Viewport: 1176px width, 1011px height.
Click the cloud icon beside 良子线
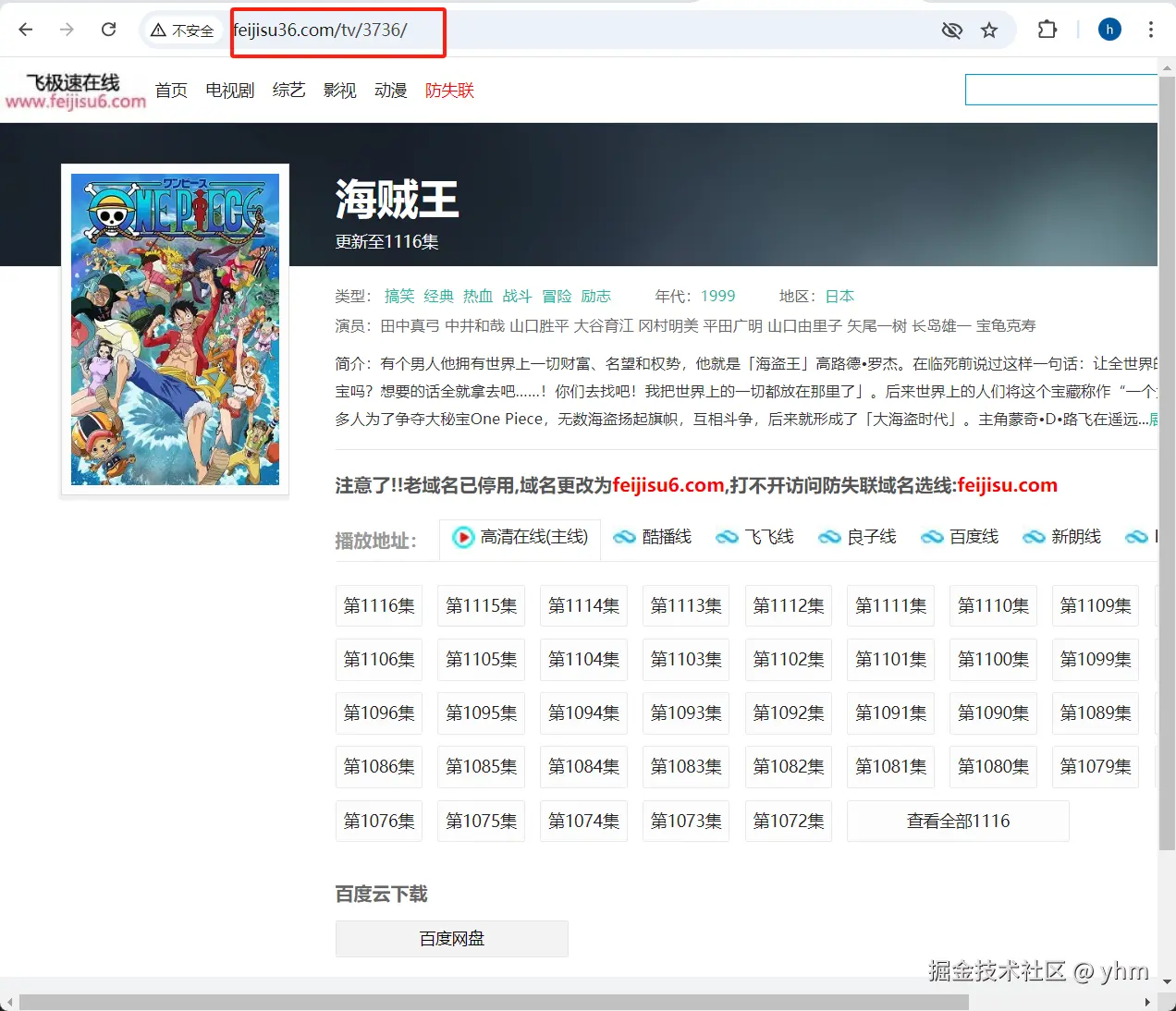tap(829, 537)
